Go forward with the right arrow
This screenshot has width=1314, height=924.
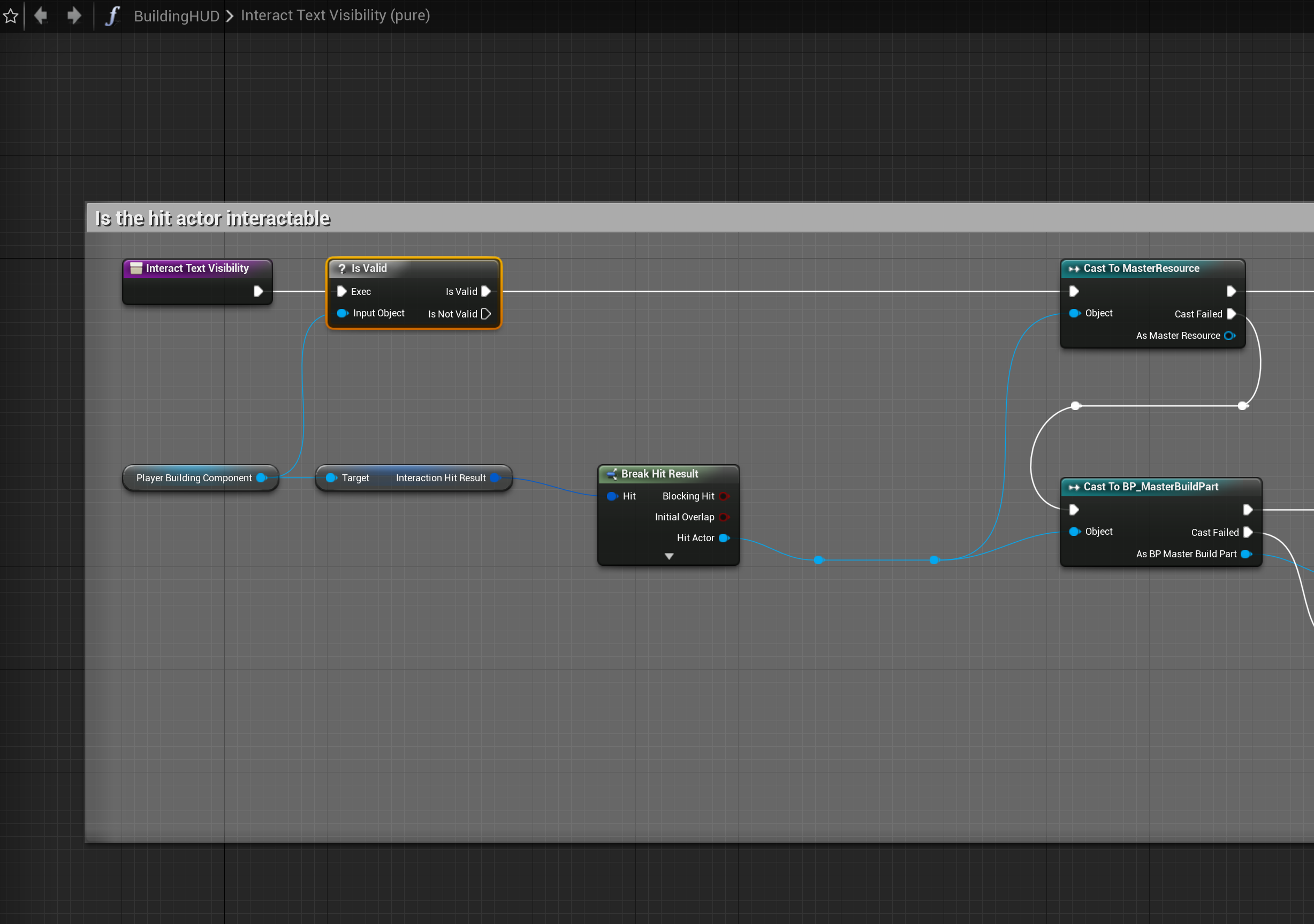tap(74, 16)
